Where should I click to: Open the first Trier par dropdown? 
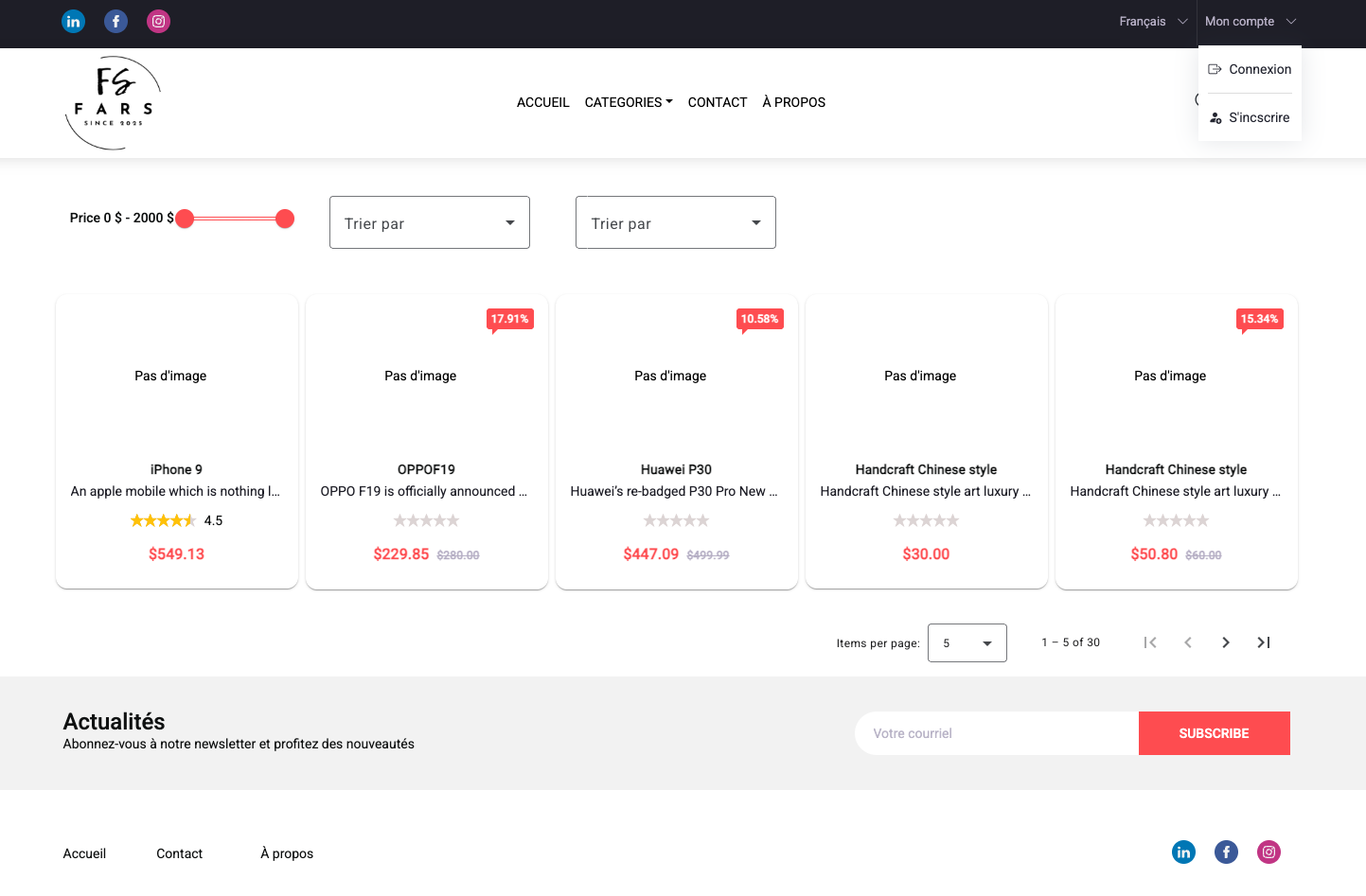pos(429,222)
